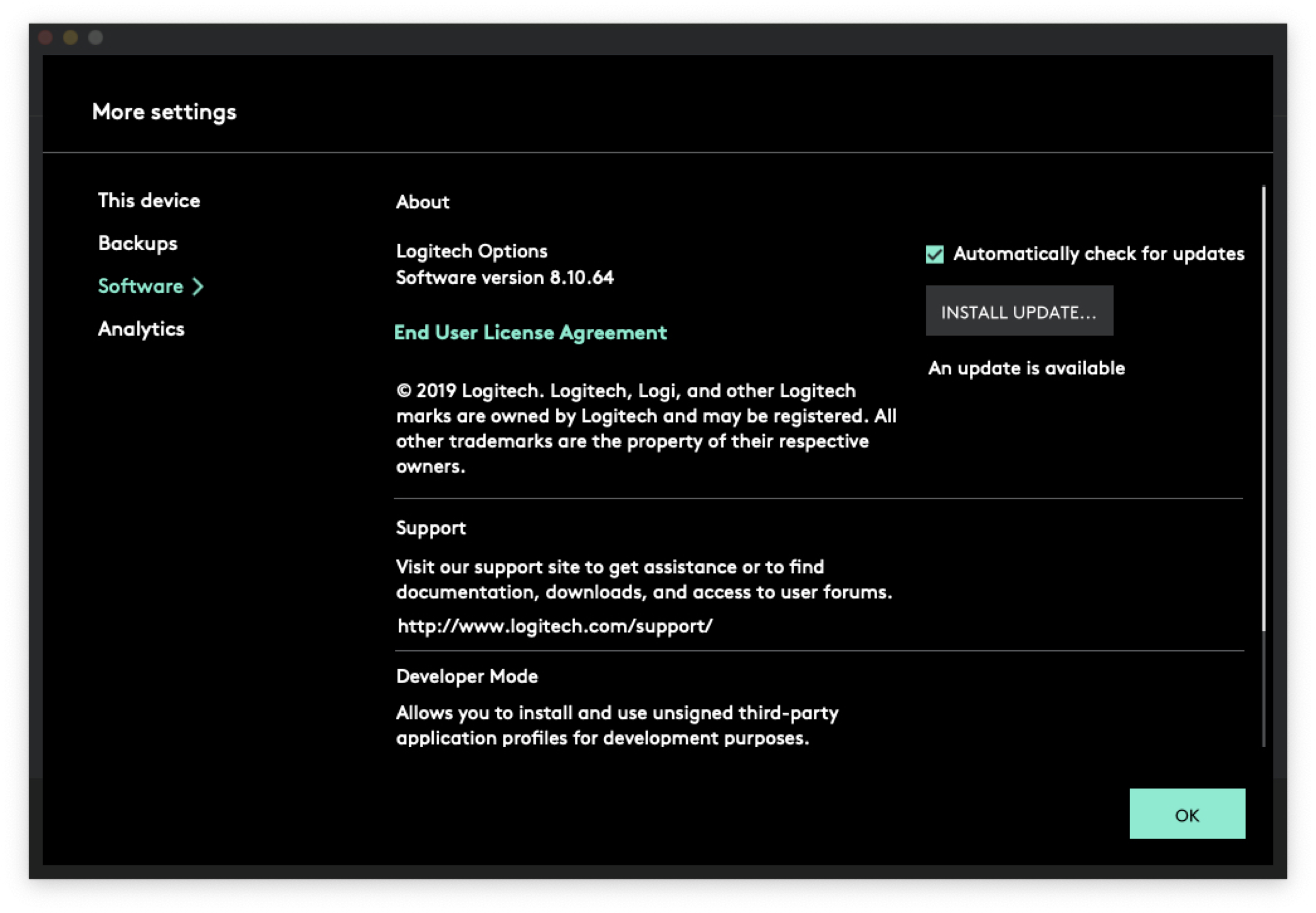Viewport: 1316px width, 913px height.
Task: Click the INSTALL UPDATE button
Action: 1019,311
